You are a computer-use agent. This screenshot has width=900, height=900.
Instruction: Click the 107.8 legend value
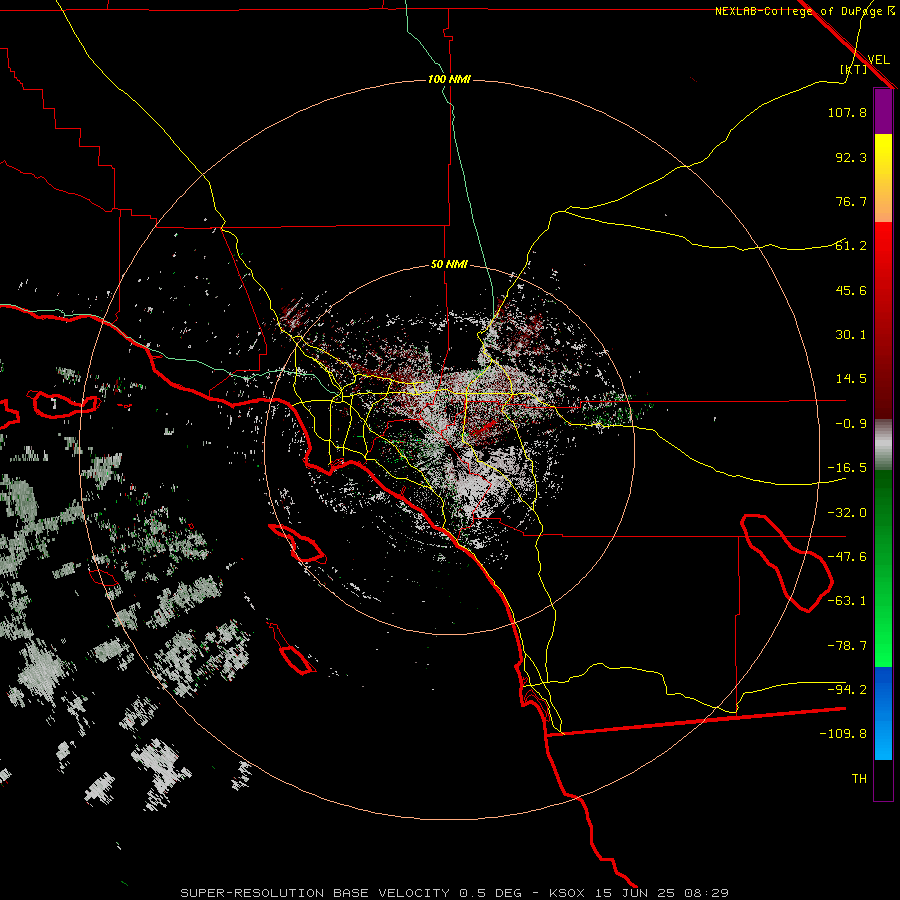click(847, 112)
